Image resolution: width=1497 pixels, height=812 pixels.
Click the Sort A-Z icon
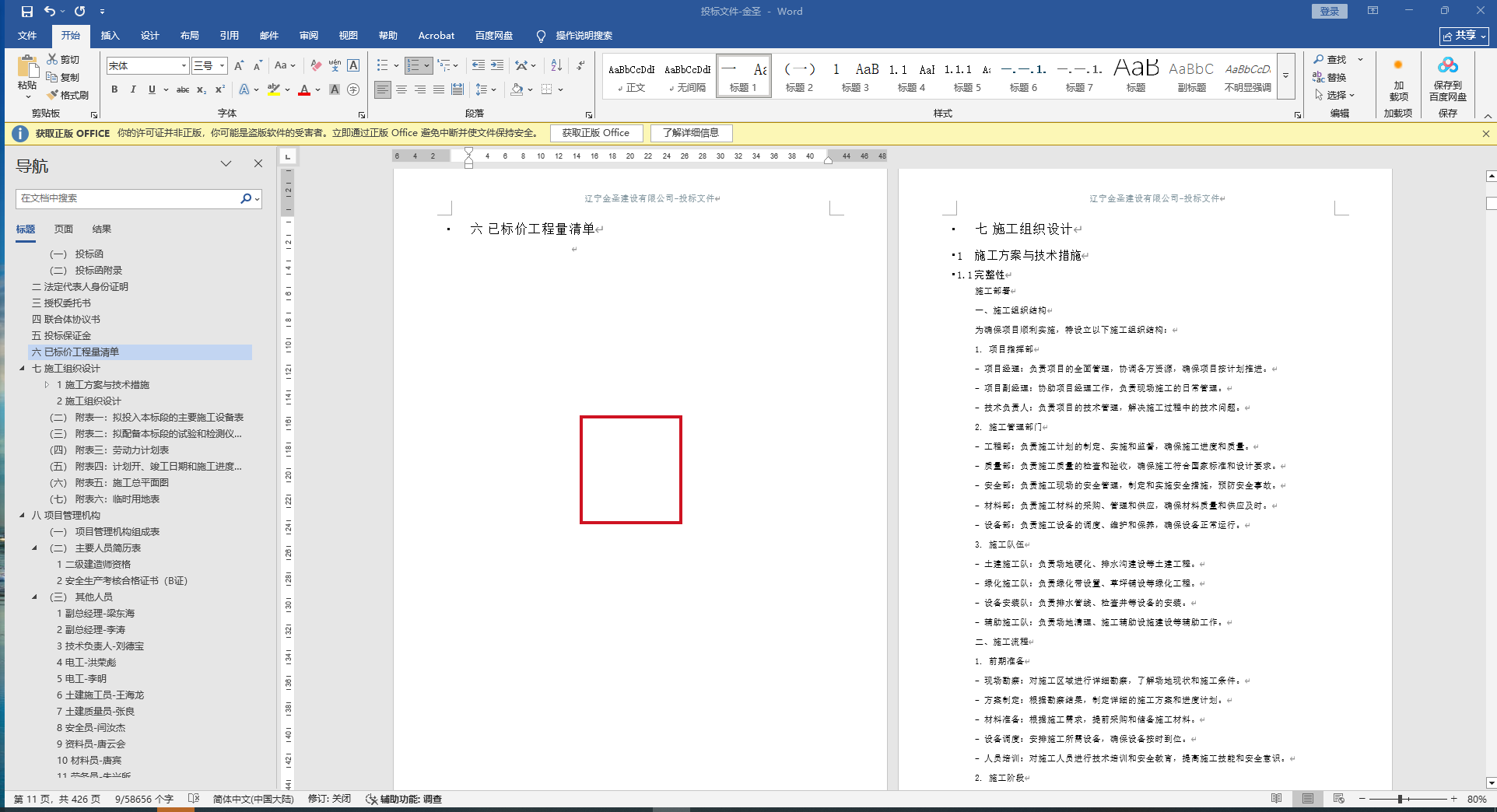tap(556, 65)
